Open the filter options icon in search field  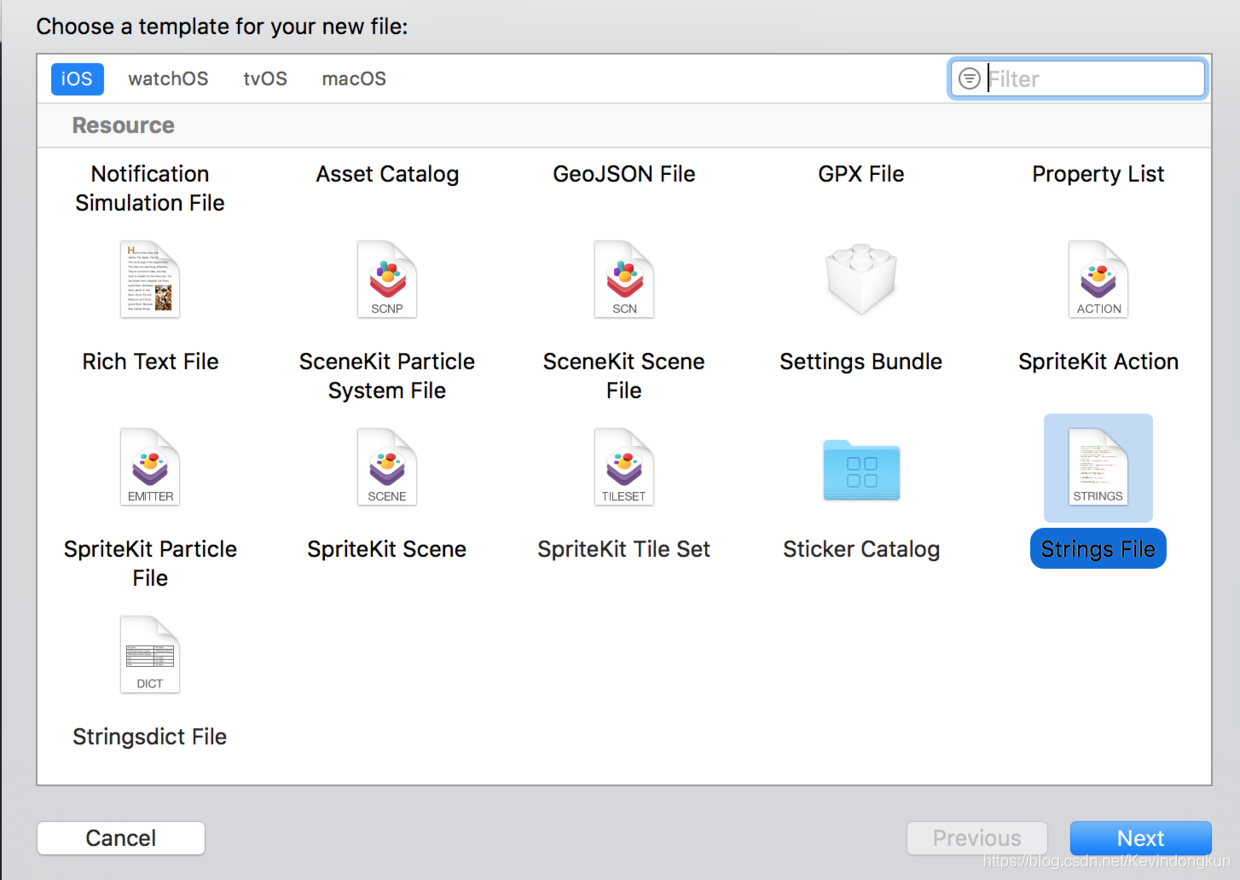[969, 79]
